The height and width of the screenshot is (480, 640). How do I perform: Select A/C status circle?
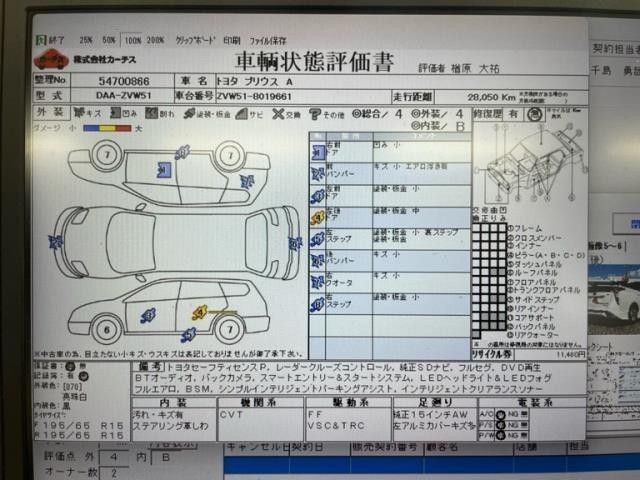tap(500, 415)
